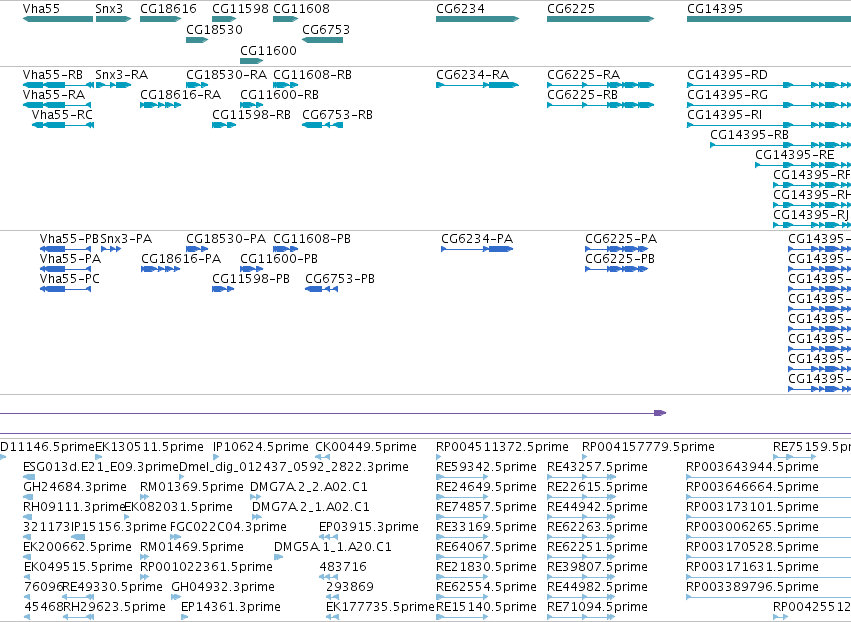This screenshot has height=622, width=851.
Task: Select the CK00449.5prime EST label
Action: [366, 447]
